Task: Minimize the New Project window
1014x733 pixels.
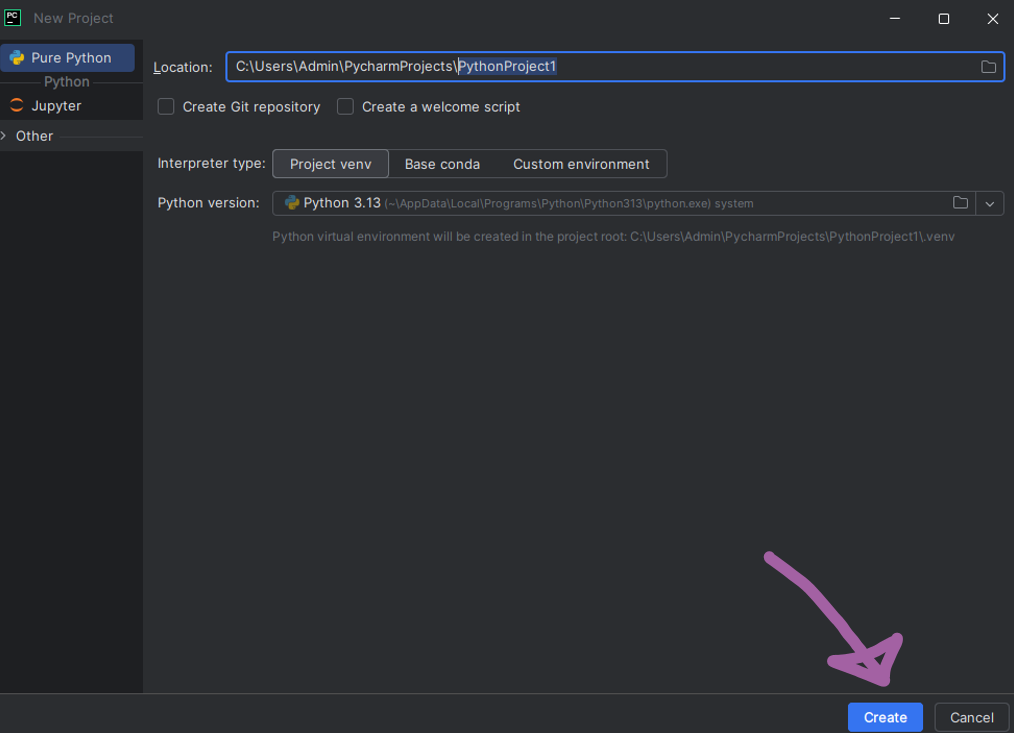Action: click(x=895, y=18)
